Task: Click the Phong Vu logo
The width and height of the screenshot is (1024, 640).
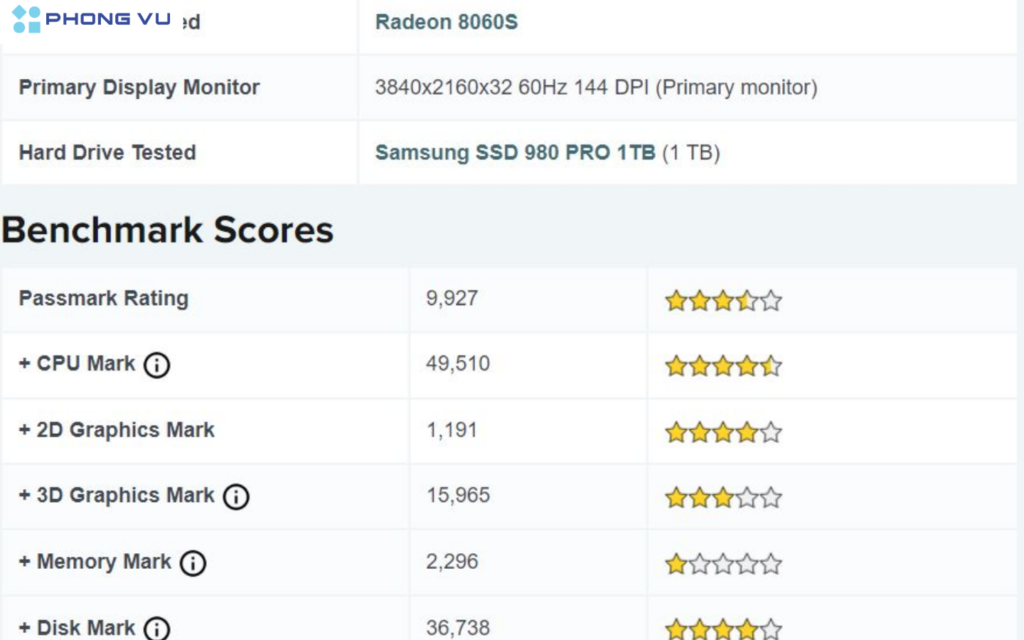Action: tap(92, 19)
